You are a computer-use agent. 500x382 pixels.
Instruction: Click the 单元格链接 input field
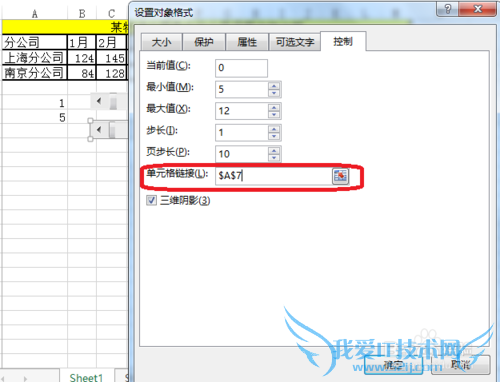[274, 176]
